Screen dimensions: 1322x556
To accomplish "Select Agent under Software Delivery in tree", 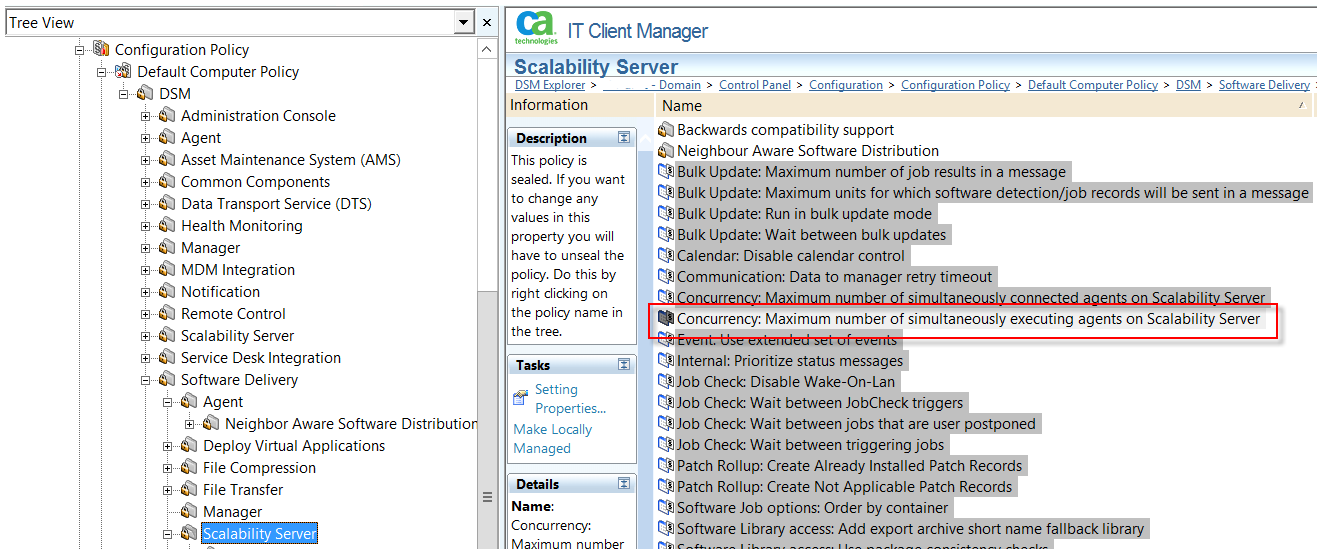I will pyautogui.click(x=223, y=402).
